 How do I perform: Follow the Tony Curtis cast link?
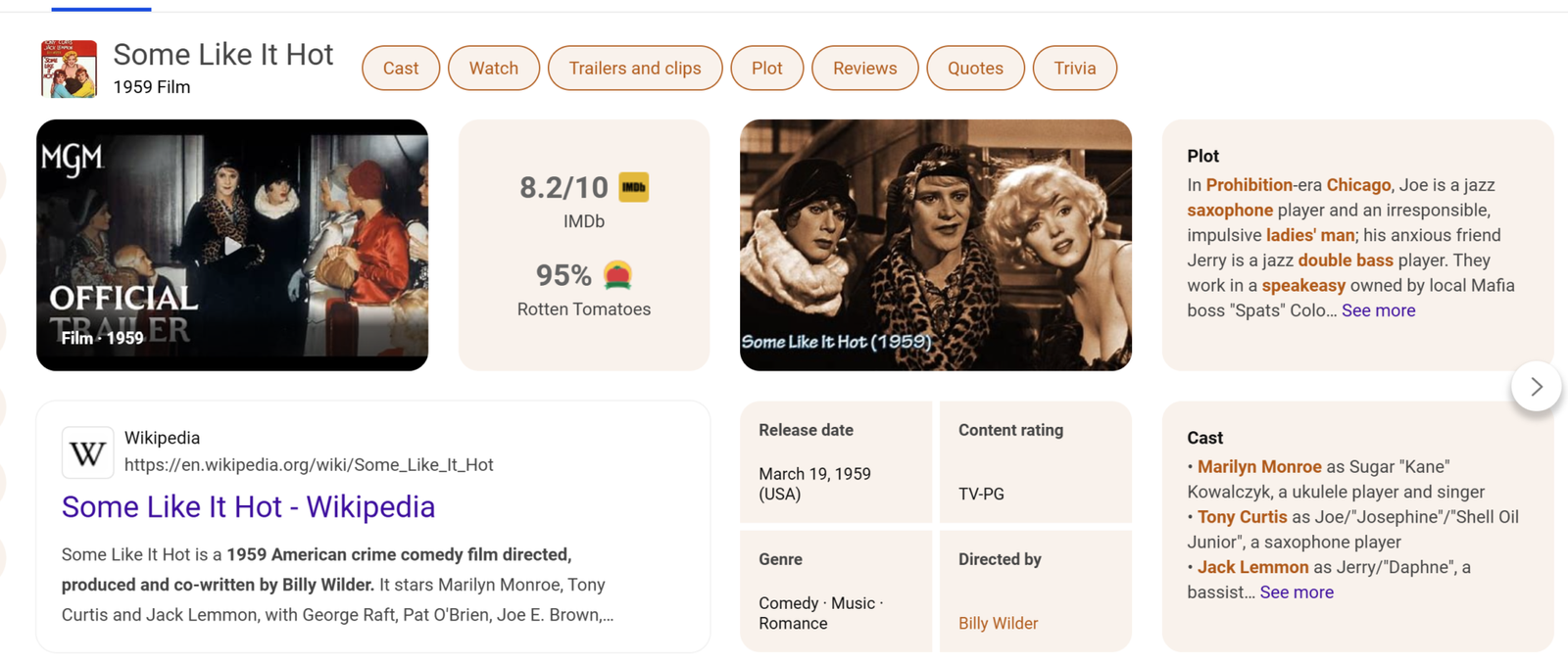[1242, 517]
